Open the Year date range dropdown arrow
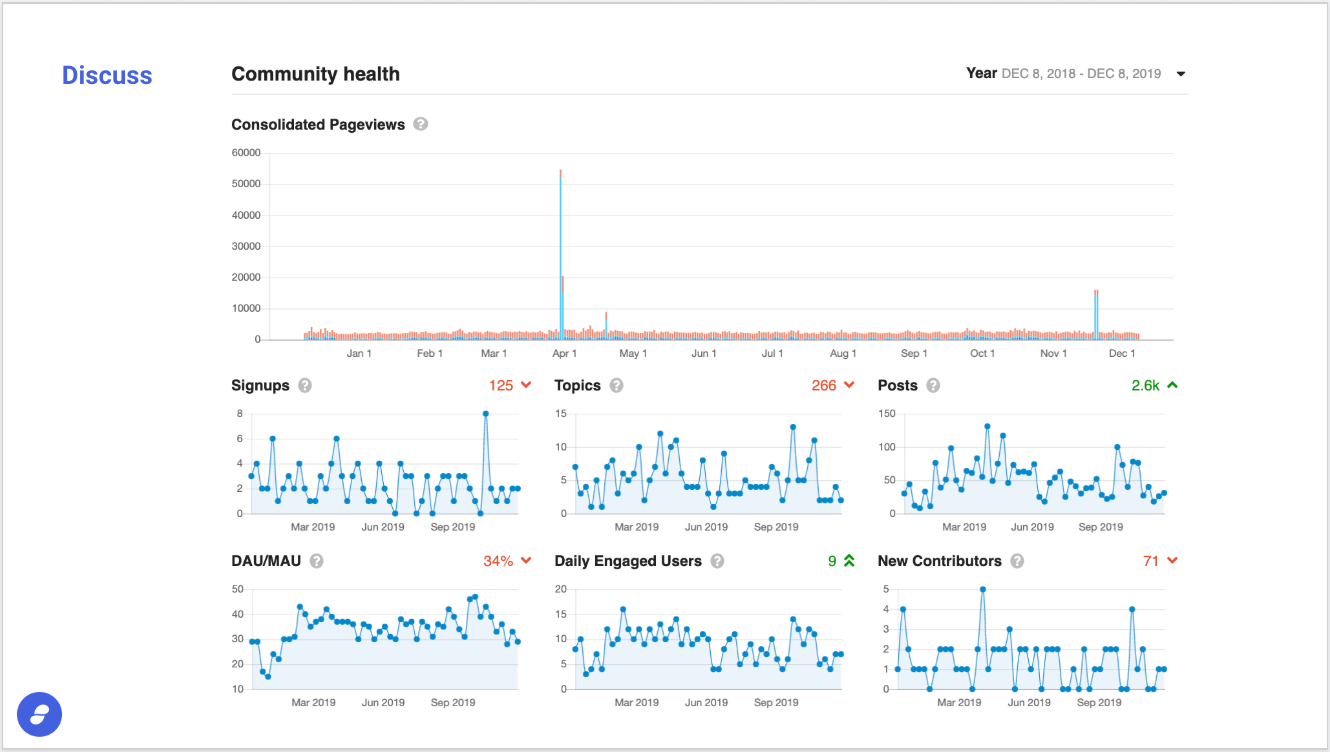Viewport: 1330px width, 752px height. [x=1181, y=74]
